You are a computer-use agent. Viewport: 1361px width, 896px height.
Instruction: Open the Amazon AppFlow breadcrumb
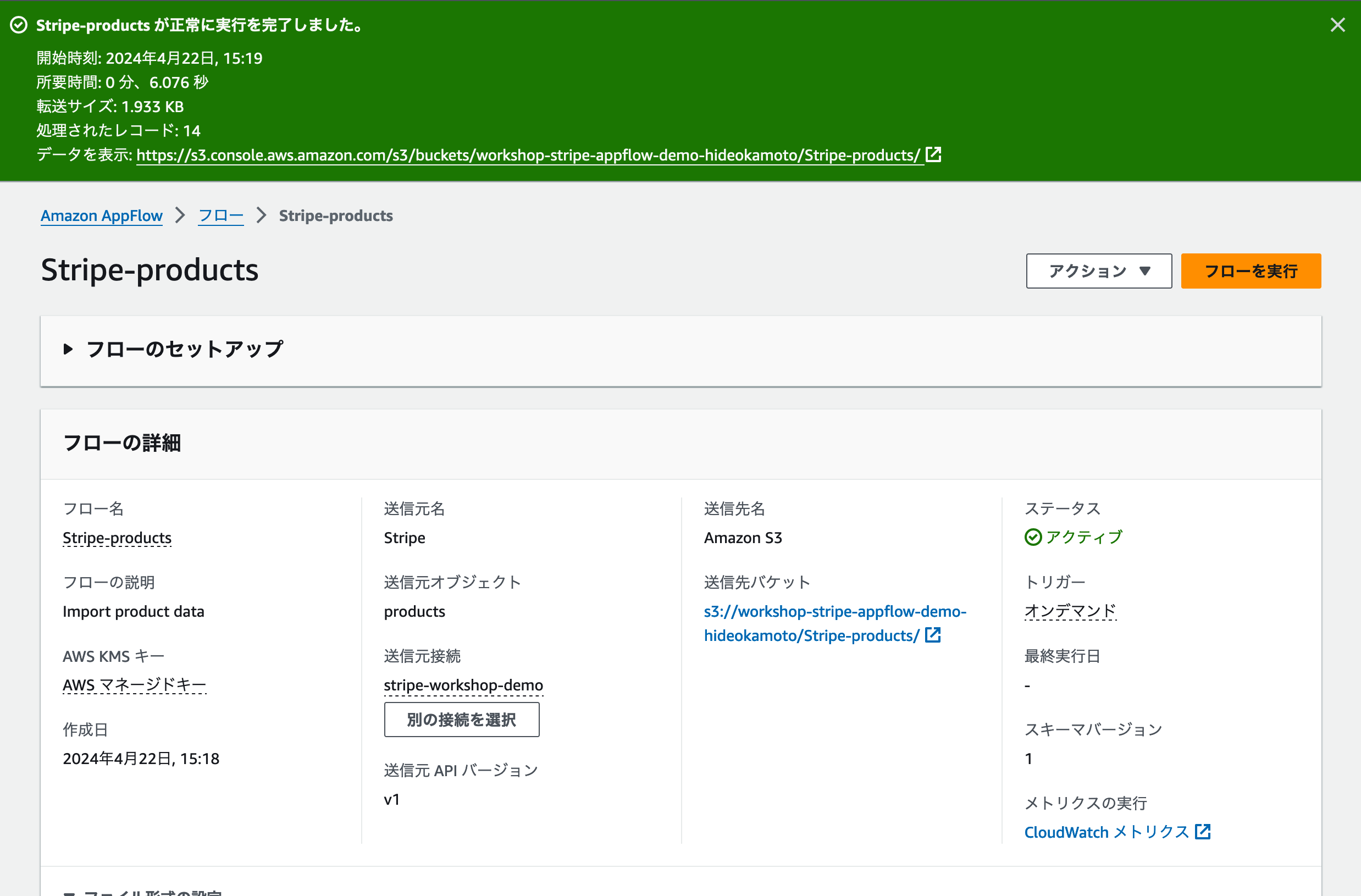(x=101, y=215)
